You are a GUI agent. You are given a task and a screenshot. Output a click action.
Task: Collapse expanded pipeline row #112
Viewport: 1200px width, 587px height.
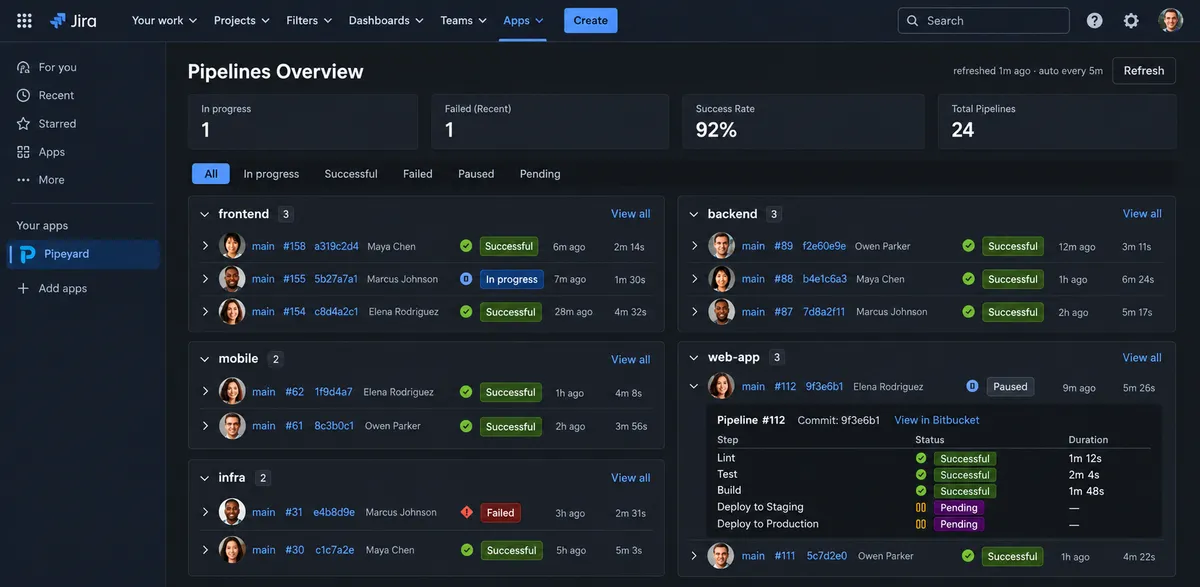pos(694,386)
